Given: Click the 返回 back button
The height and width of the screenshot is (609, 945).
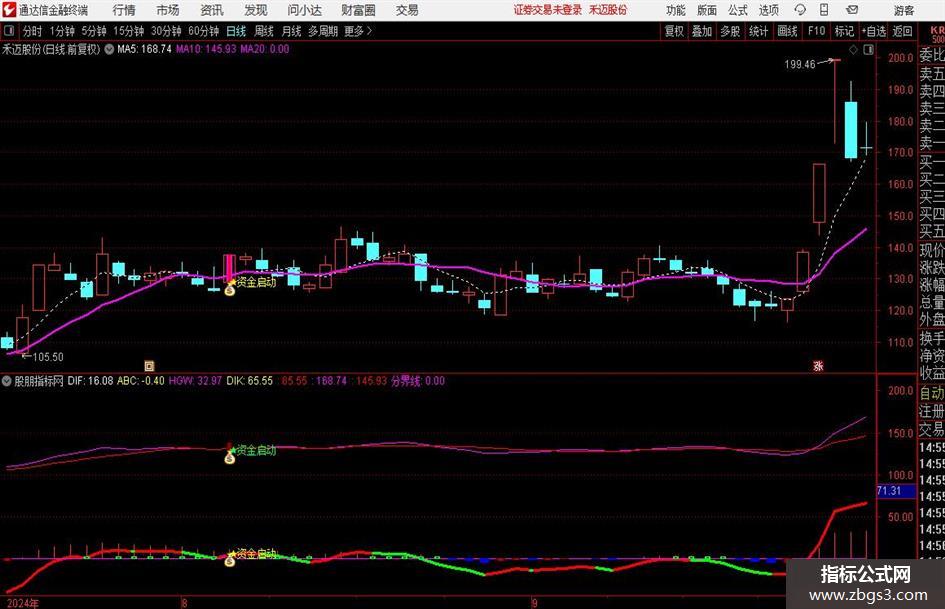Looking at the screenshot, I should pyautogui.click(x=902, y=31).
